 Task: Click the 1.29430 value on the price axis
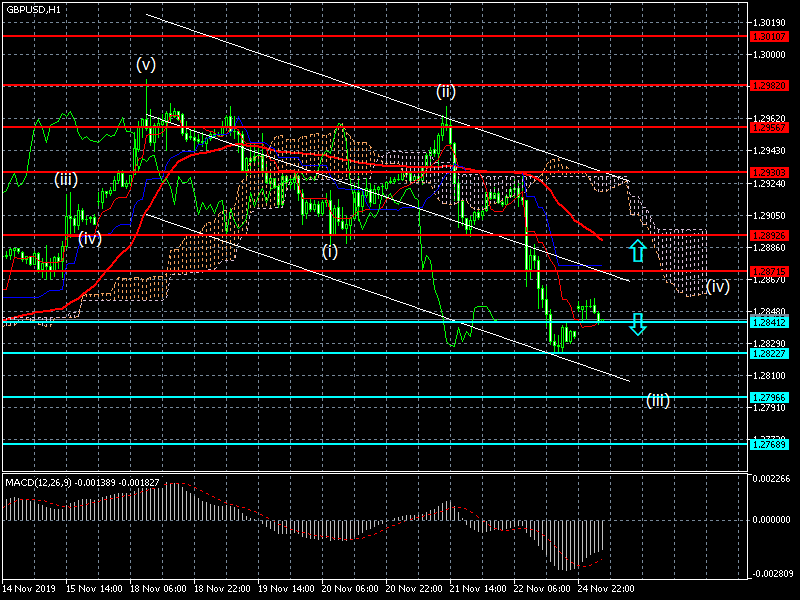coord(769,151)
